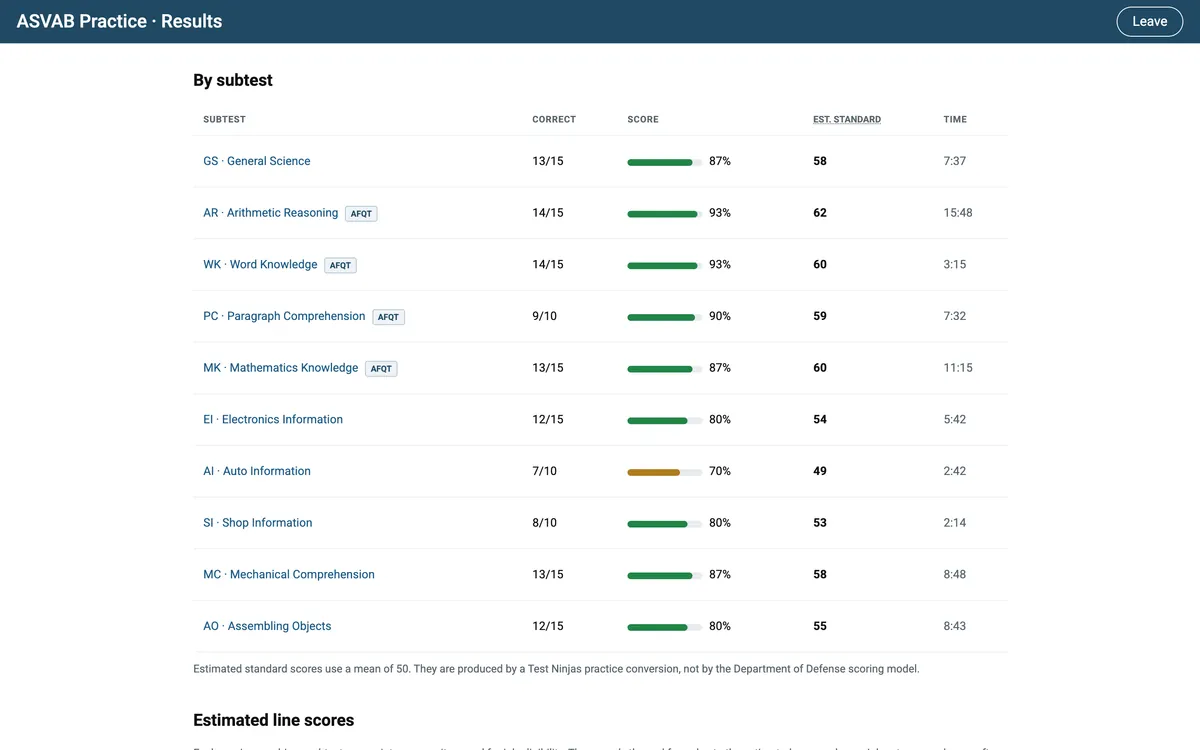Click the CORRECT column header
The height and width of the screenshot is (750, 1200).
[554, 119]
